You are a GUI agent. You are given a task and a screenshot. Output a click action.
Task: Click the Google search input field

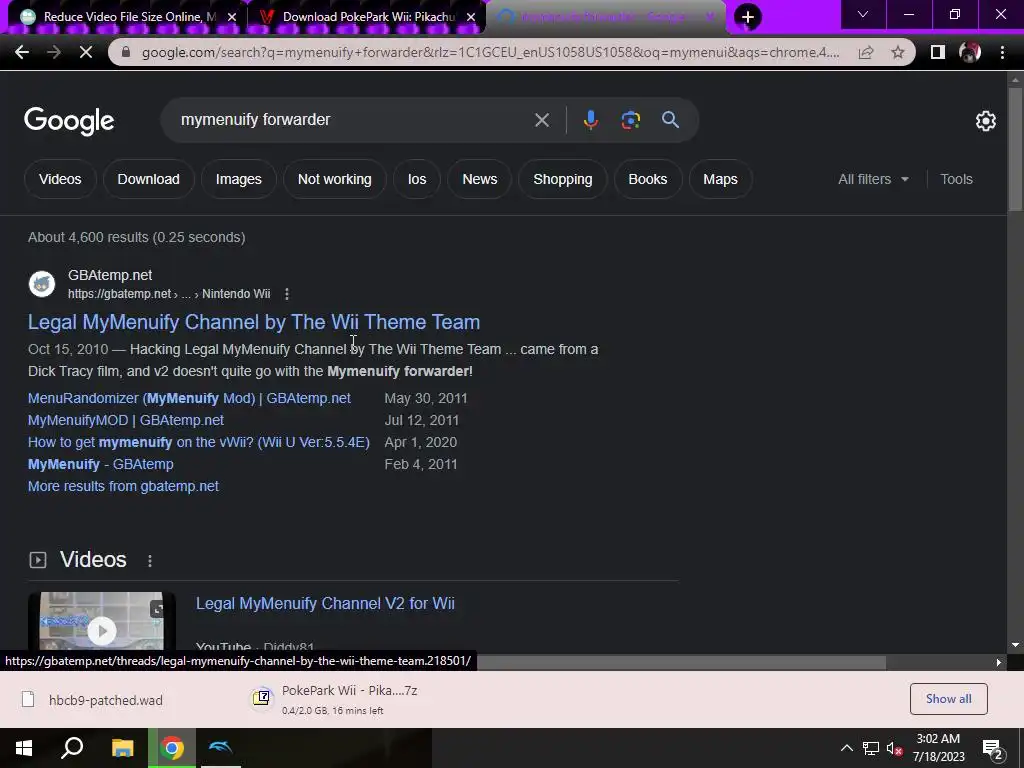click(353, 120)
